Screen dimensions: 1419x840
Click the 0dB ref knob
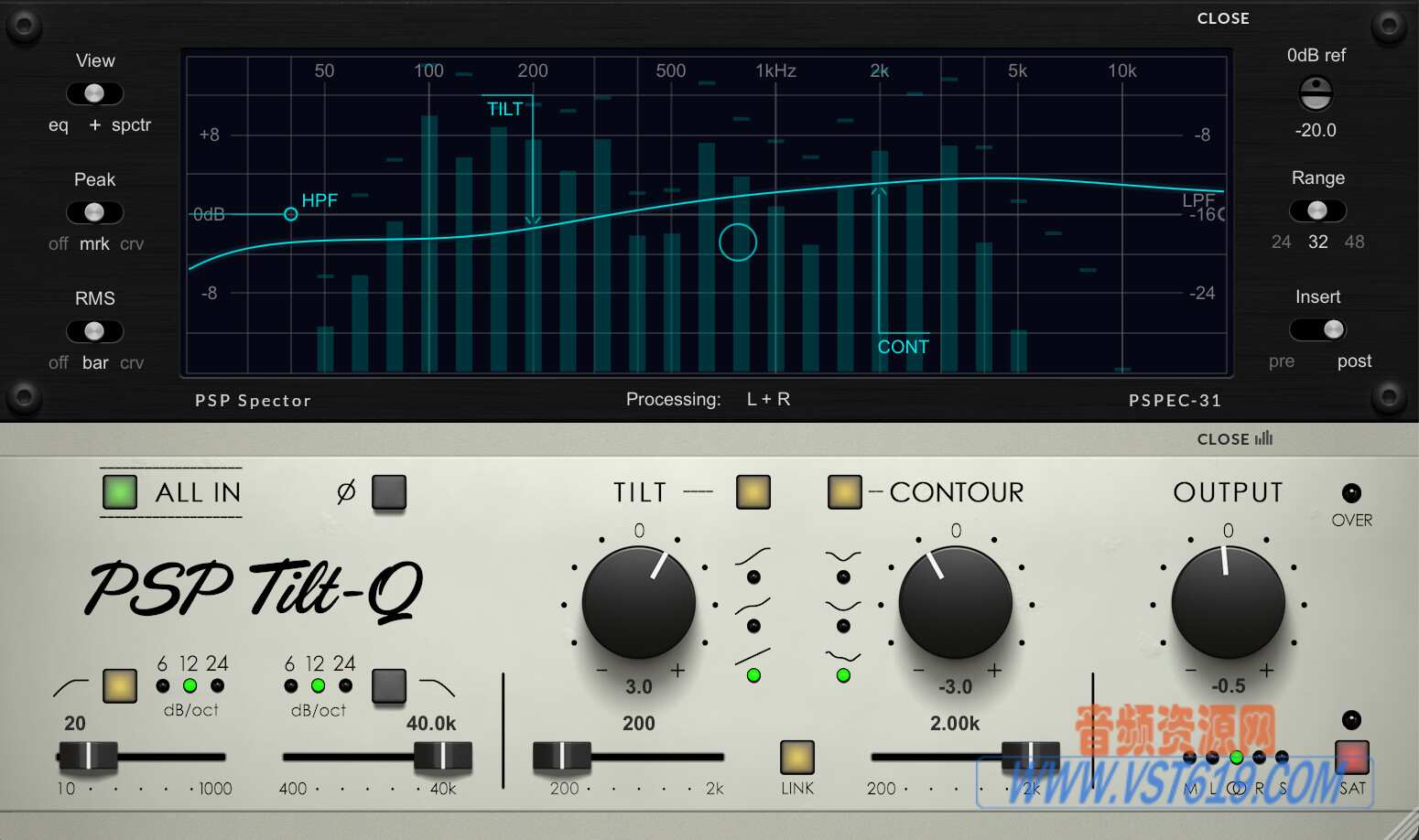[x=1316, y=92]
